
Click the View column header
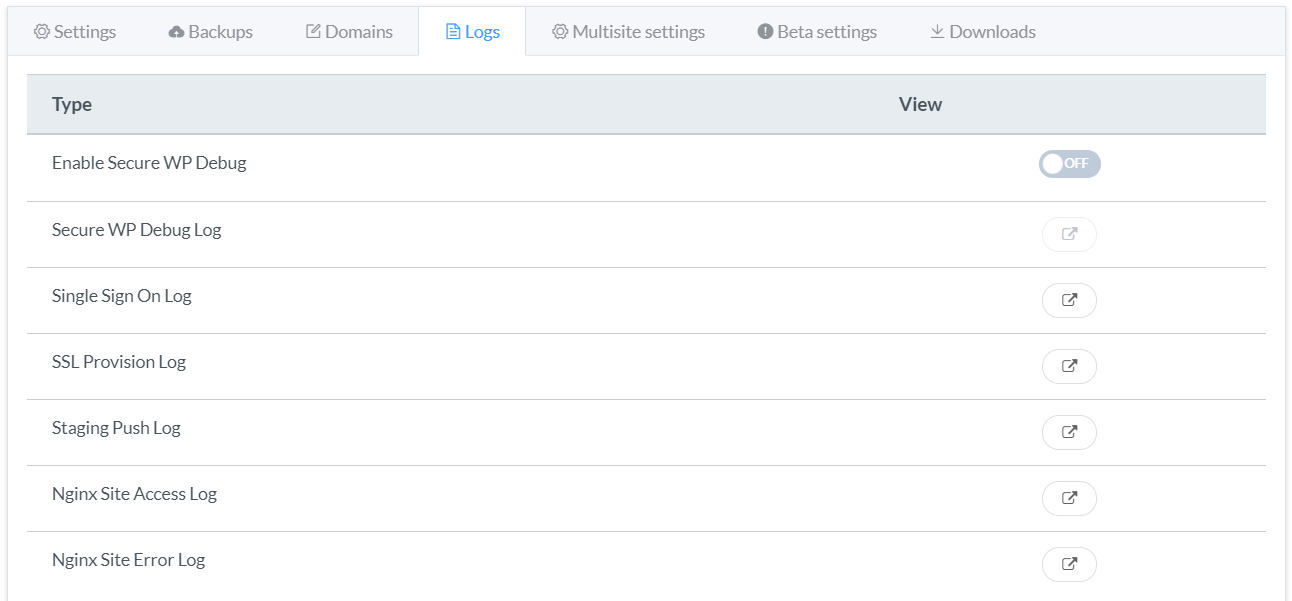(919, 104)
